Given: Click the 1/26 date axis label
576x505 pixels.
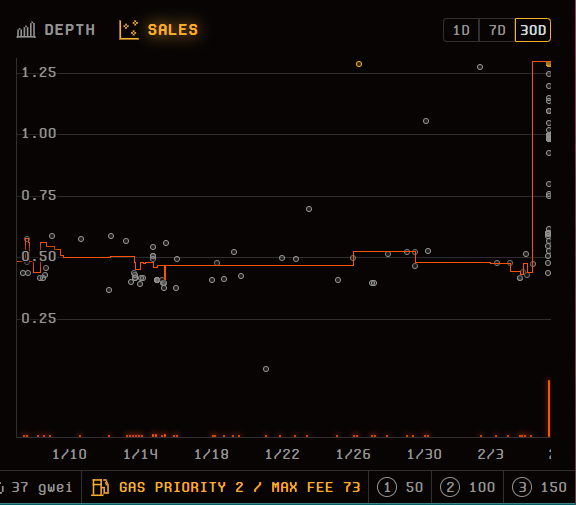Looking at the screenshot, I should 353,454.
